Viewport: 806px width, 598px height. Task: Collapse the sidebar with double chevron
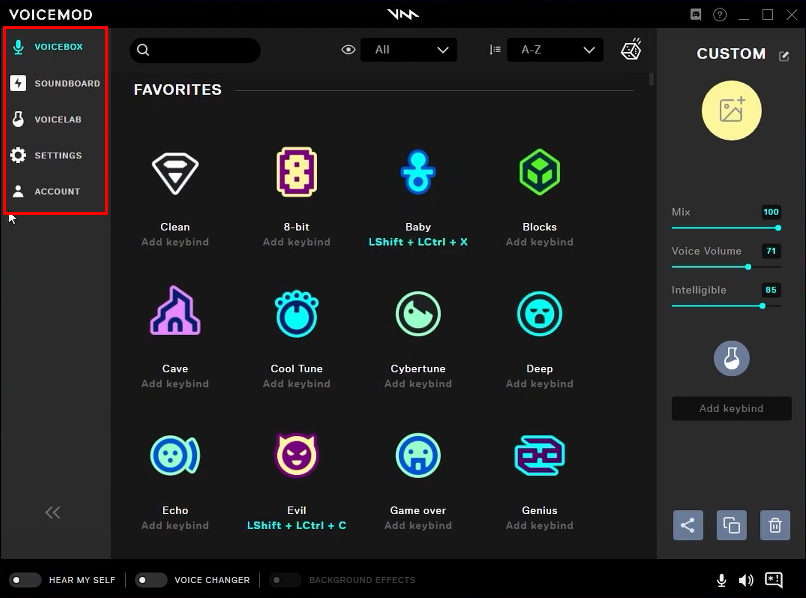[x=52, y=512]
